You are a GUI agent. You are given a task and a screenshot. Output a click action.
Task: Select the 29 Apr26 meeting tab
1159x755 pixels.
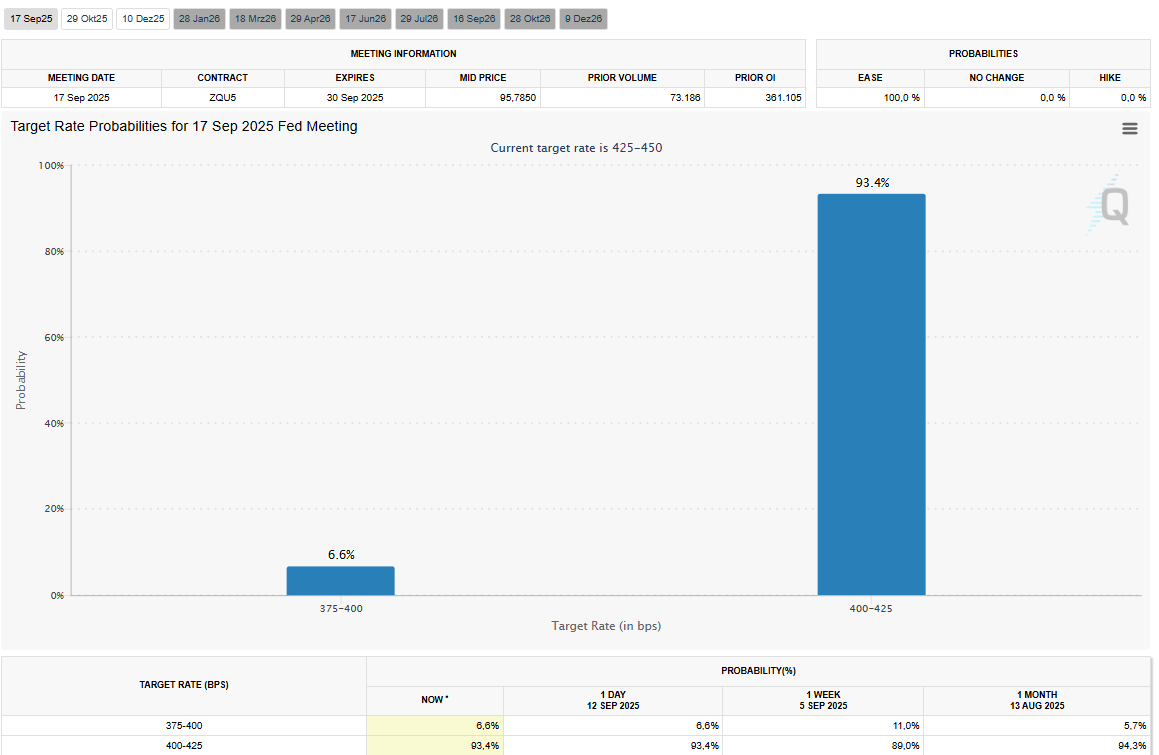[310, 19]
